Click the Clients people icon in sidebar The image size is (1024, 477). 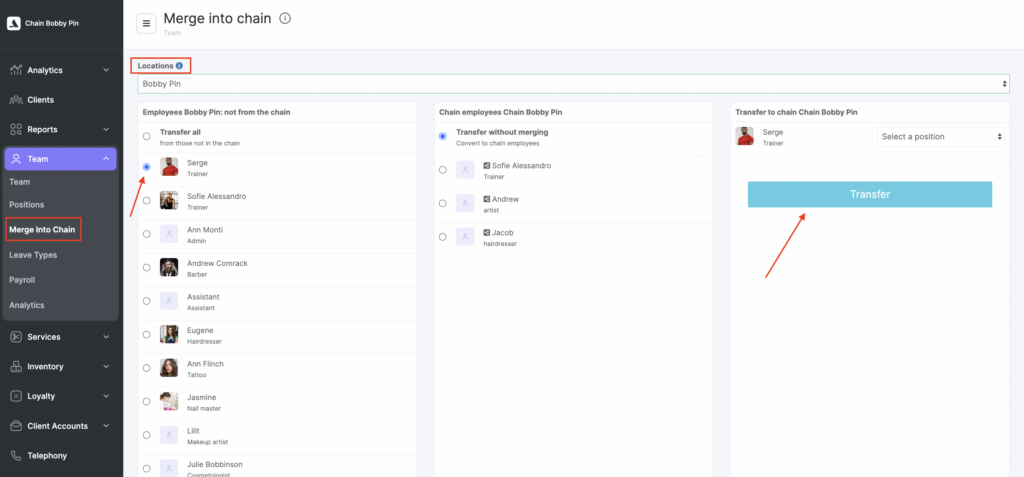(x=16, y=100)
